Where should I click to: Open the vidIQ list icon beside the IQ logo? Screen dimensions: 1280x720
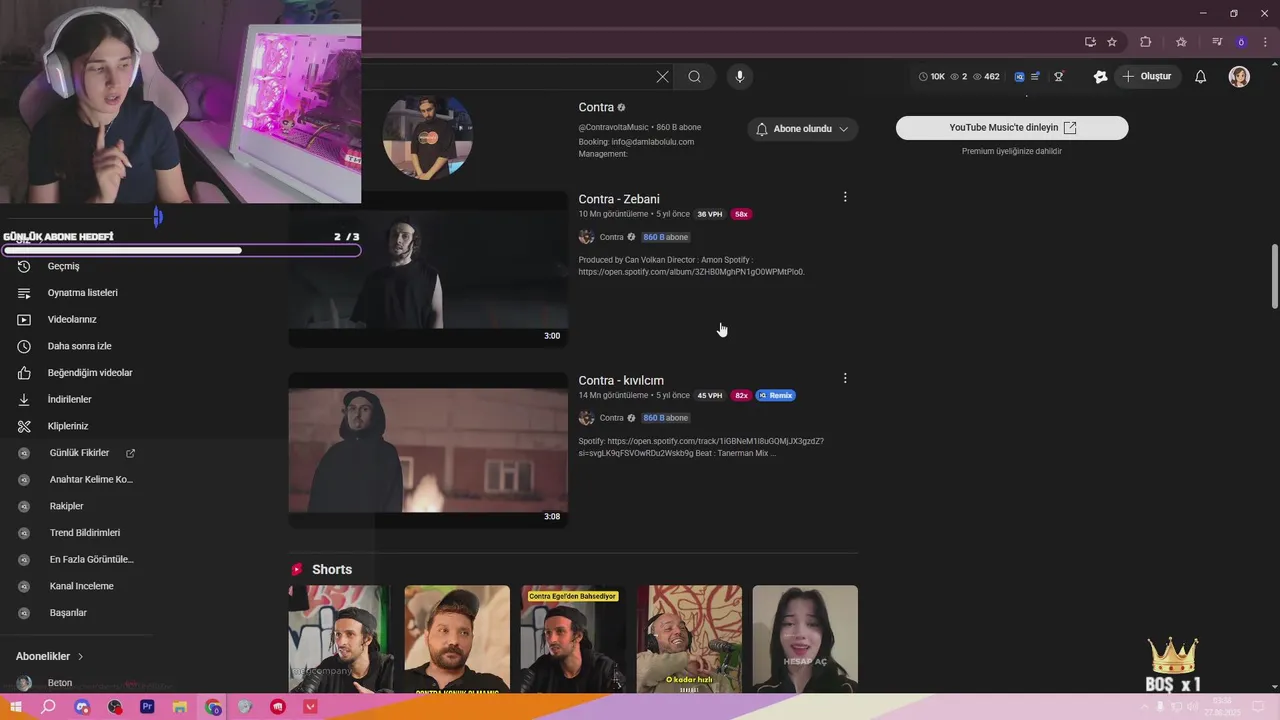[1035, 77]
